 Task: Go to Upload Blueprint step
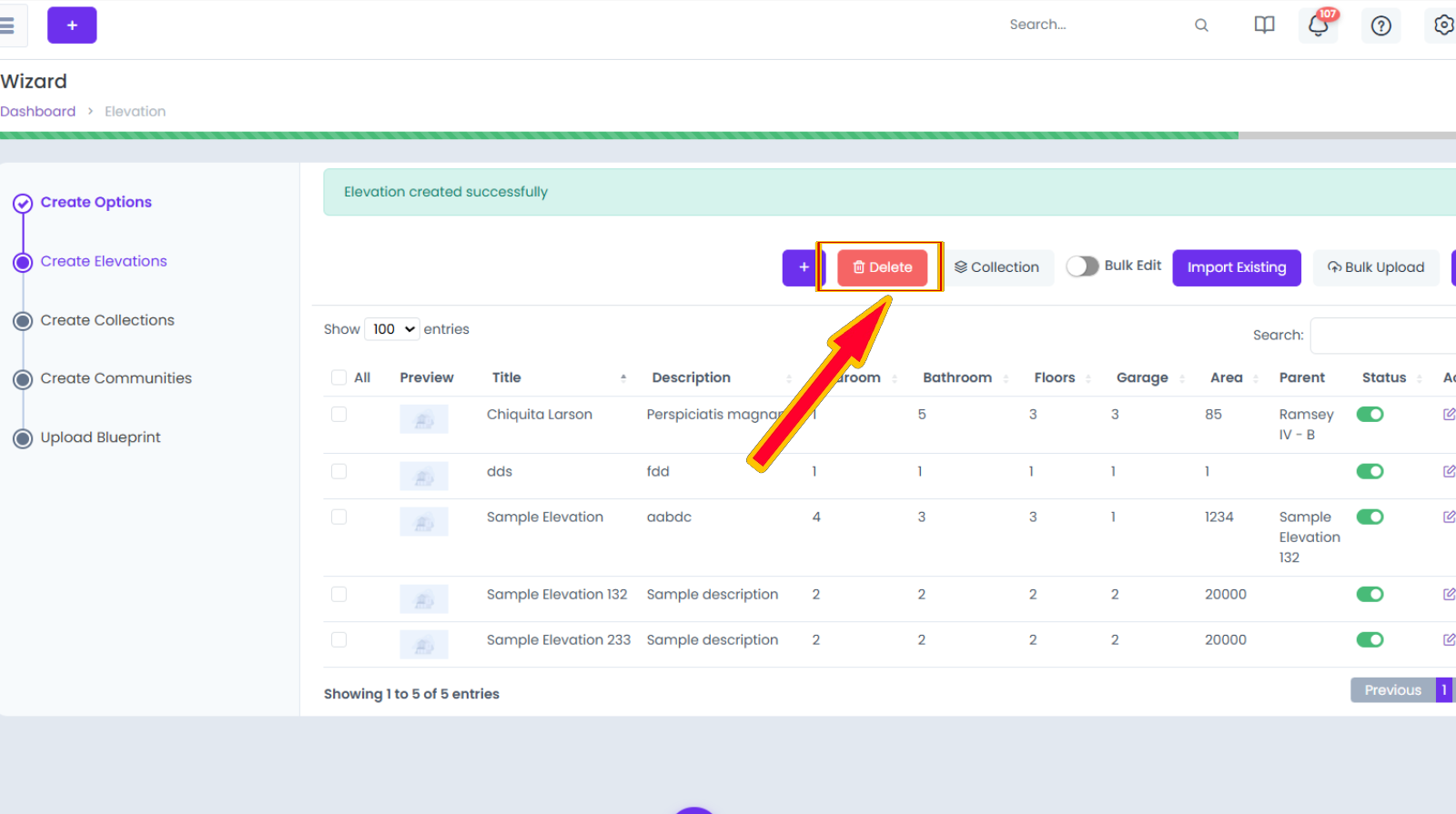[100, 437]
